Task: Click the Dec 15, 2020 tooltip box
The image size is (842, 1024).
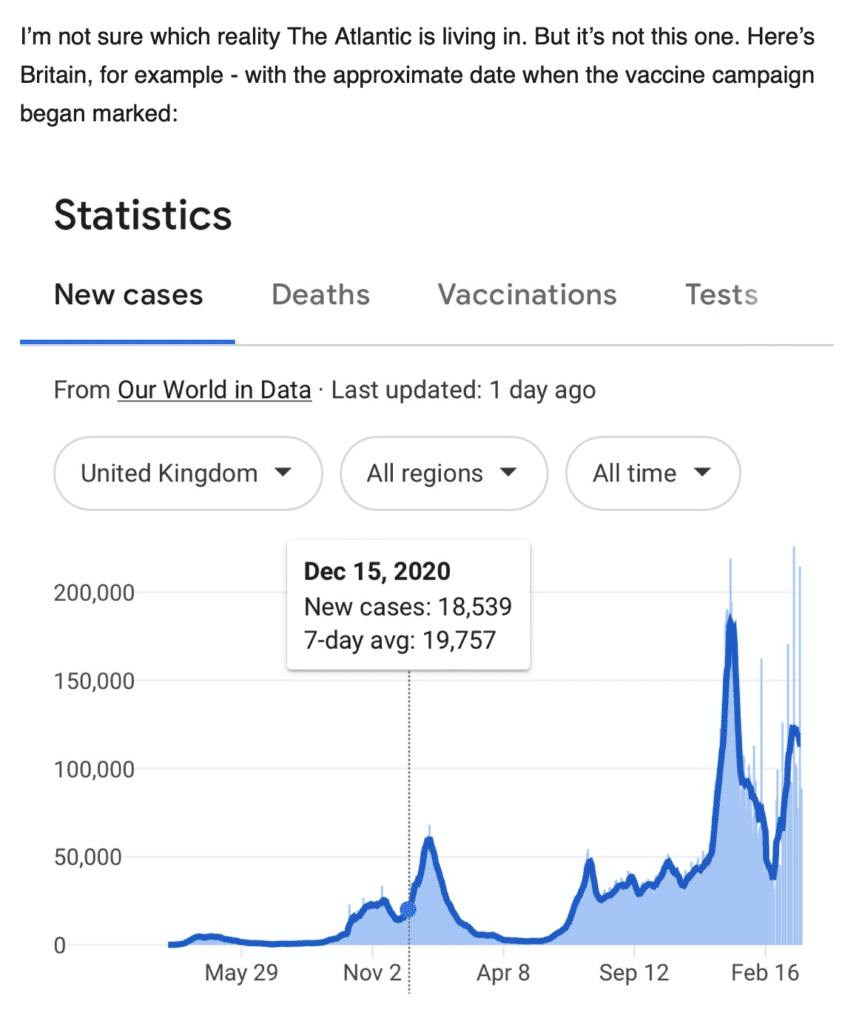Action: (408, 605)
